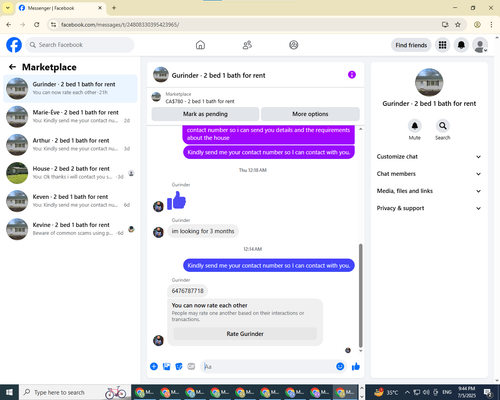Click the chat scrollbar thumb
The height and width of the screenshot is (400, 500).
[x=360, y=295]
